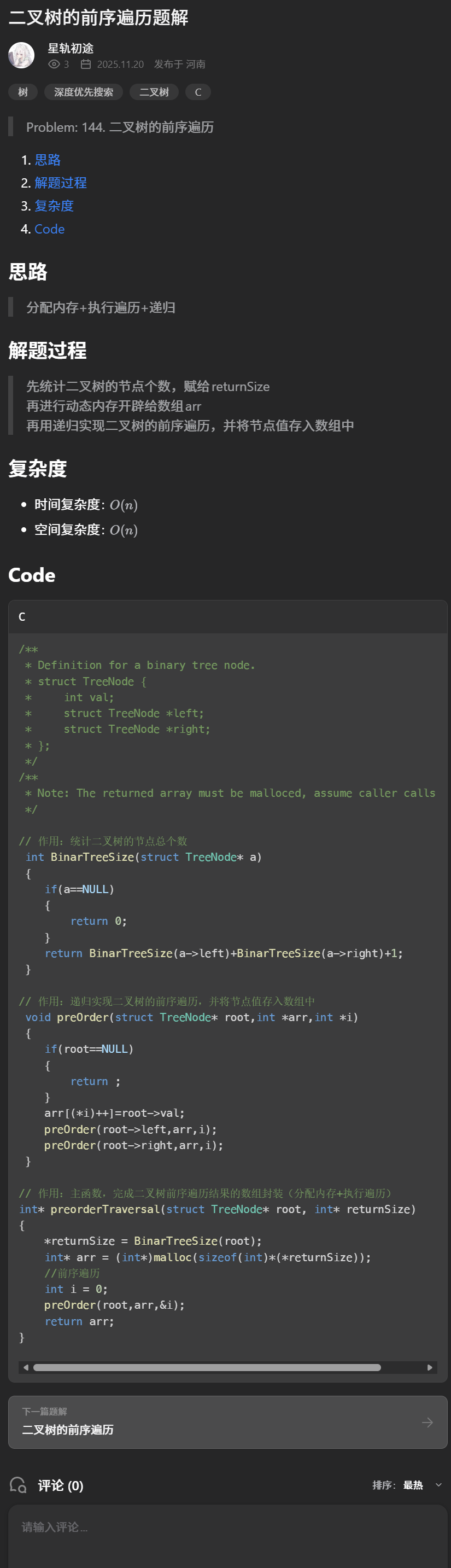Click the arrow on next solution card
451x1568 pixels.
click(x=427, y=1422)
